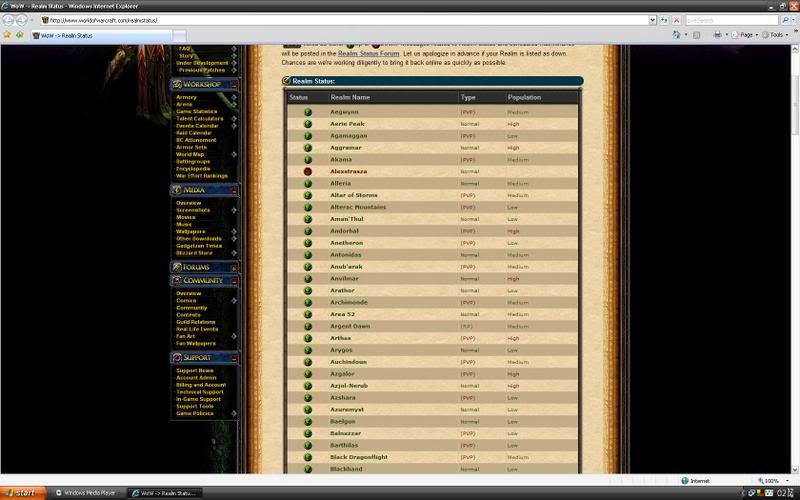Click the red down status icon for Alexstrasza

click(308, 171)
